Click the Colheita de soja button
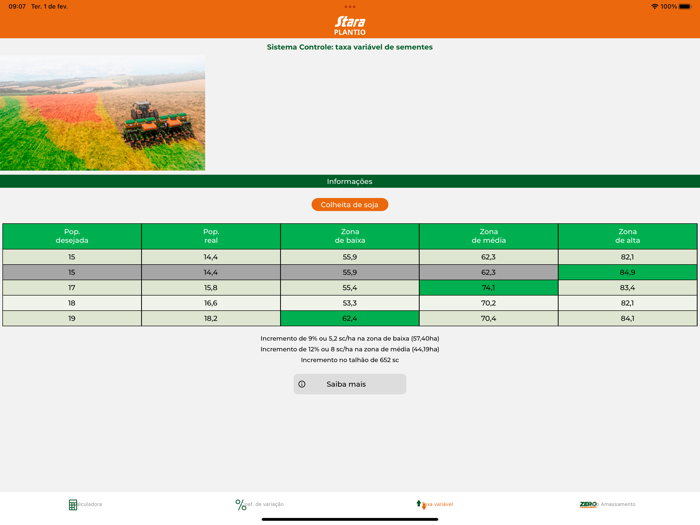This screenshot has width=700, height=525. point(350,204)
